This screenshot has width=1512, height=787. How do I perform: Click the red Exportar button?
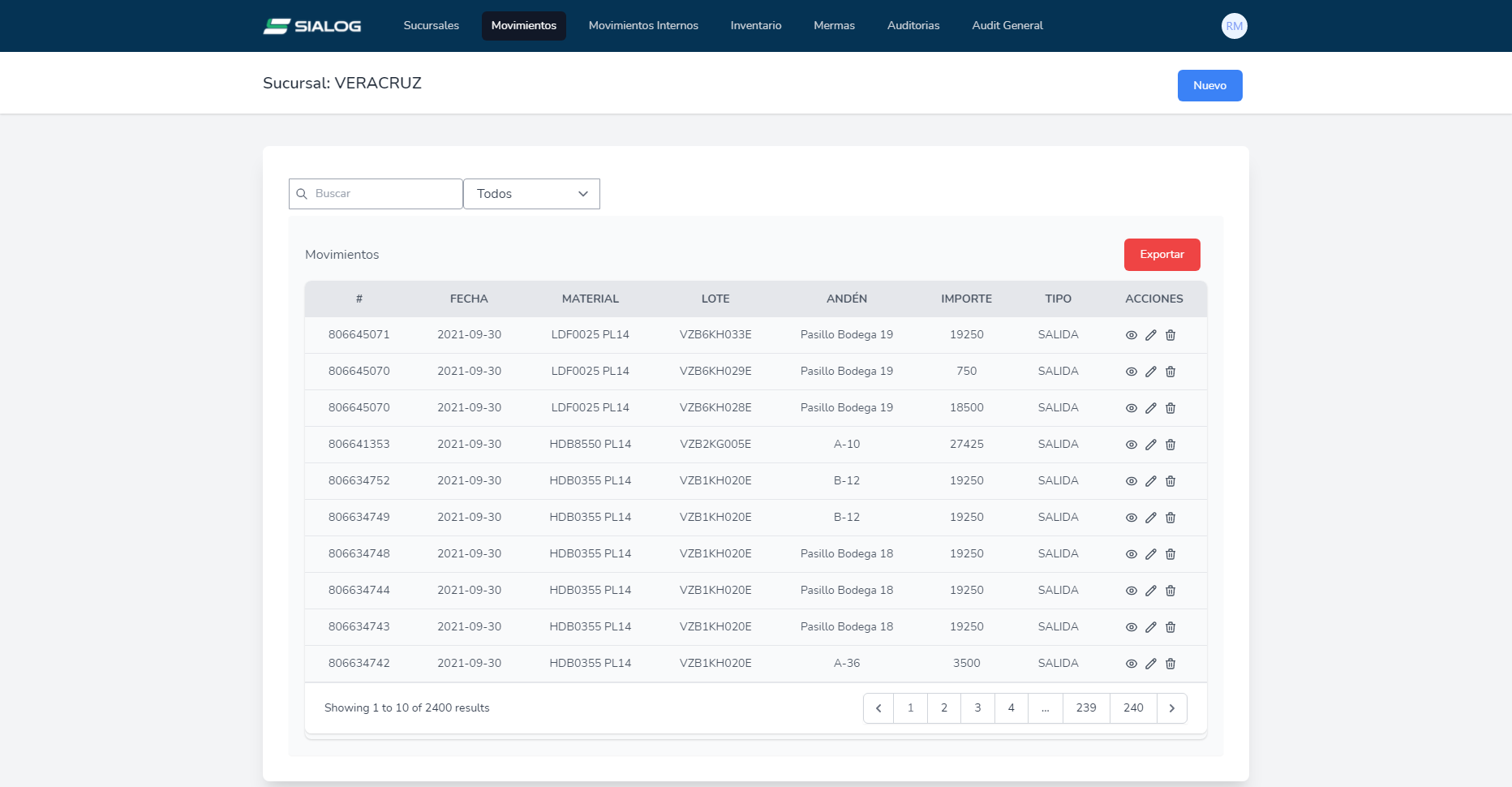point(1162,255)
